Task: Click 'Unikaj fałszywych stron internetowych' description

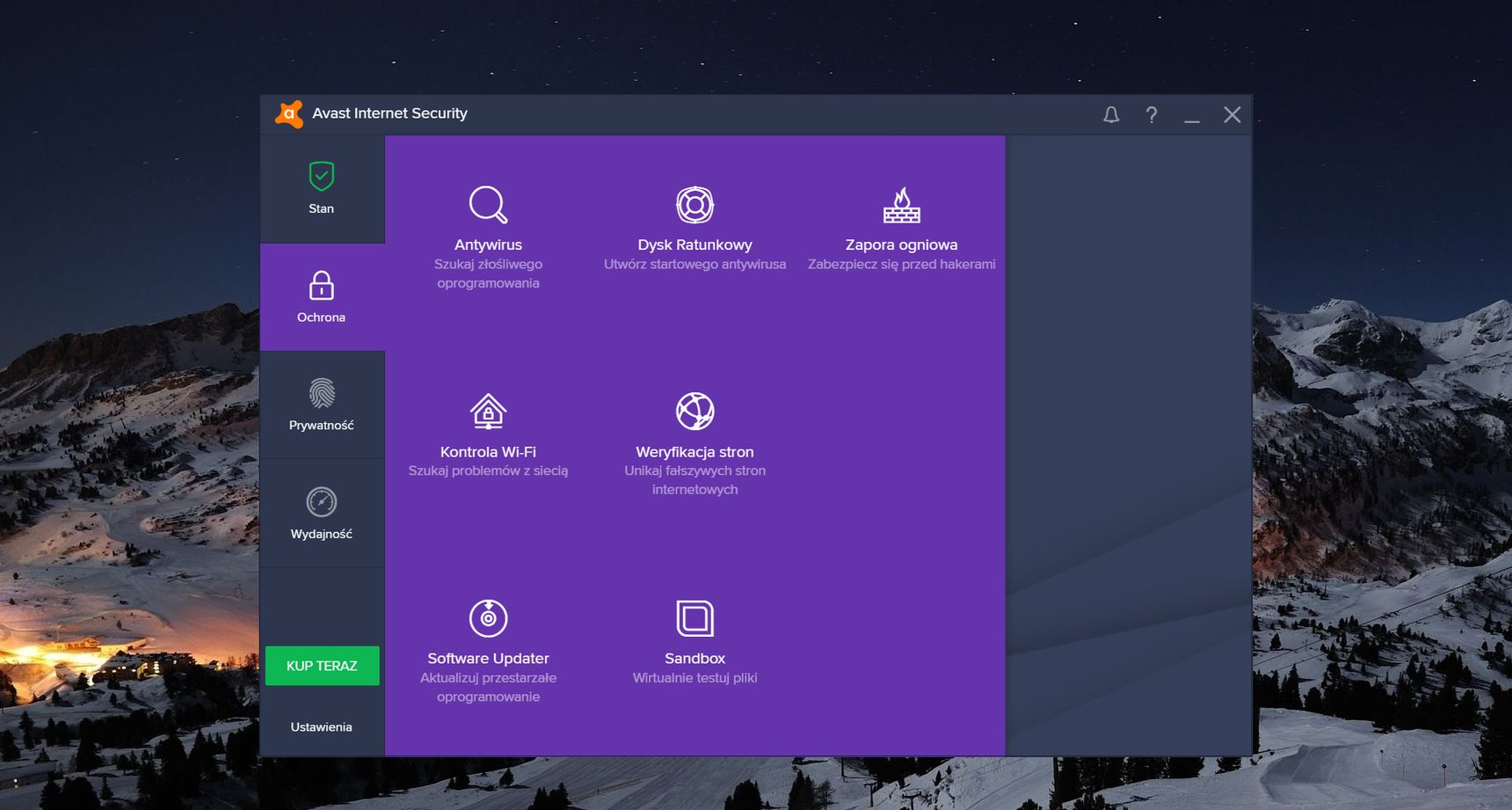Action: pos(694,480)
